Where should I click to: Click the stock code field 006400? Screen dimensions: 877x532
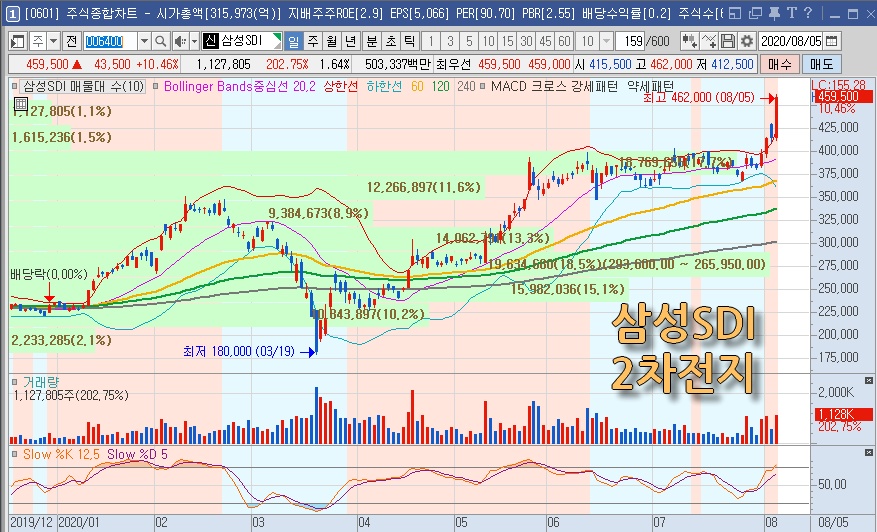click(x=110, y=41)
